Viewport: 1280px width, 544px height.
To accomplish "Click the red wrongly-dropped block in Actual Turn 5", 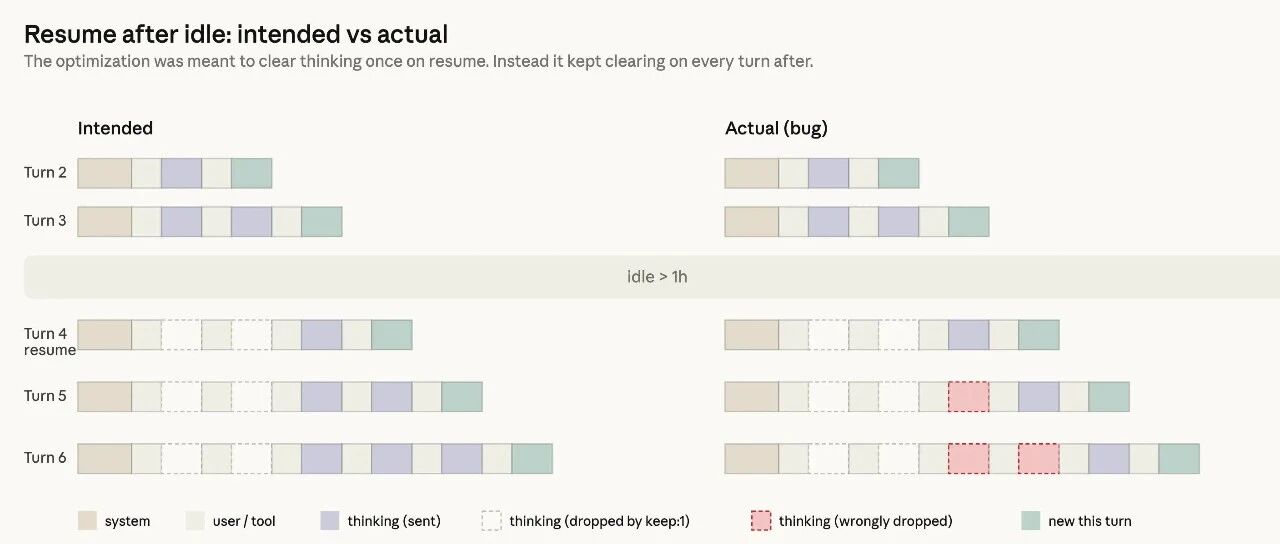I will [x=968, y=396].
